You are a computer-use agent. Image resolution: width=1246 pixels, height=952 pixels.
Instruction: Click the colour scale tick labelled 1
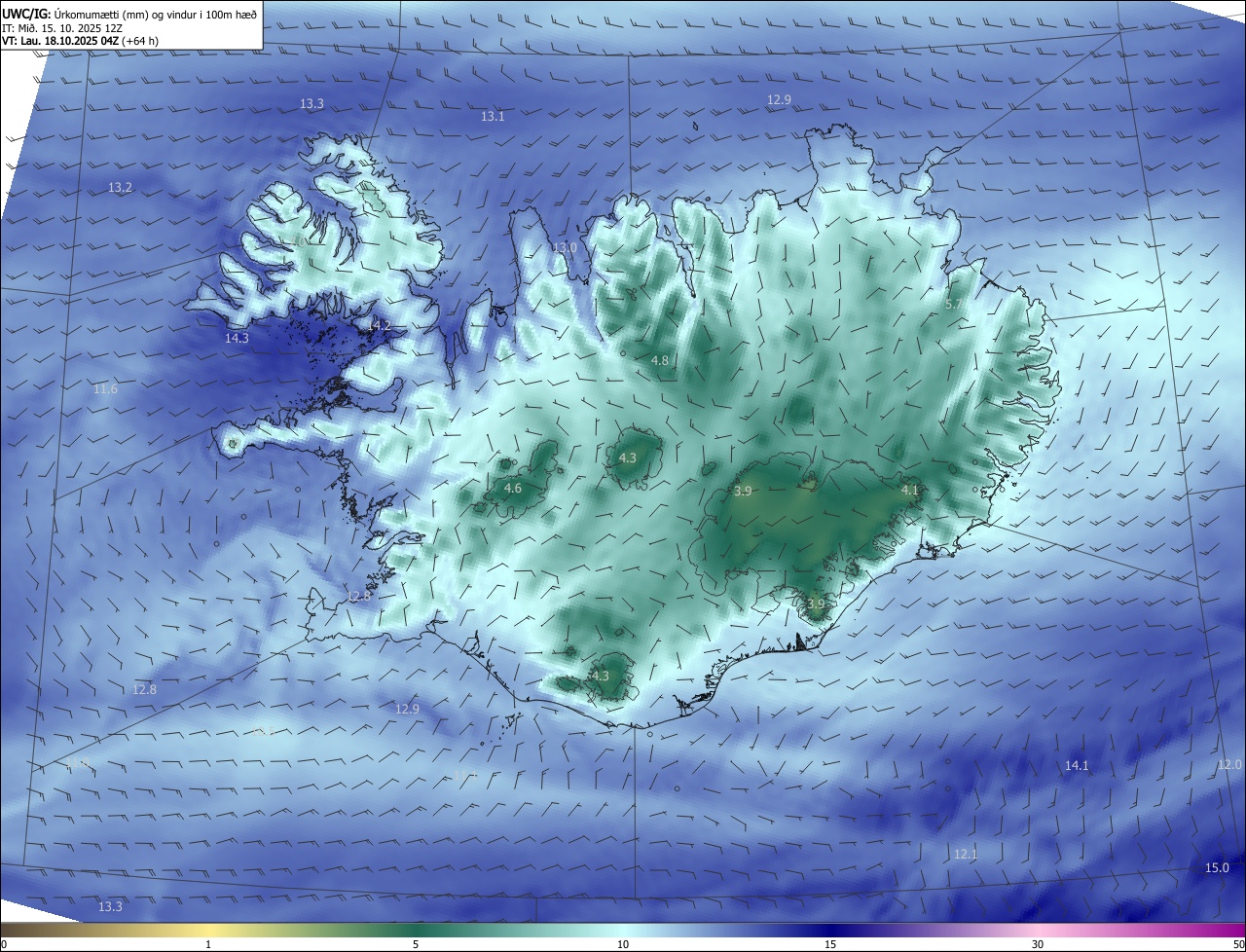[x=208, y=945]
